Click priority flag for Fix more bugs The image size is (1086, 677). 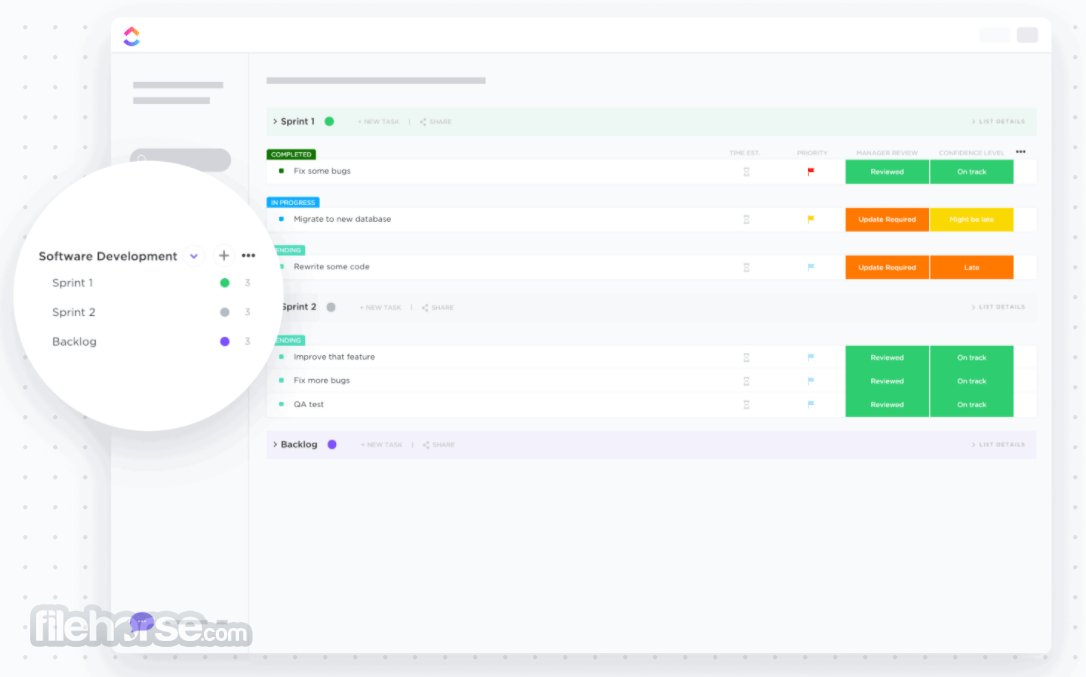[811, 380]
